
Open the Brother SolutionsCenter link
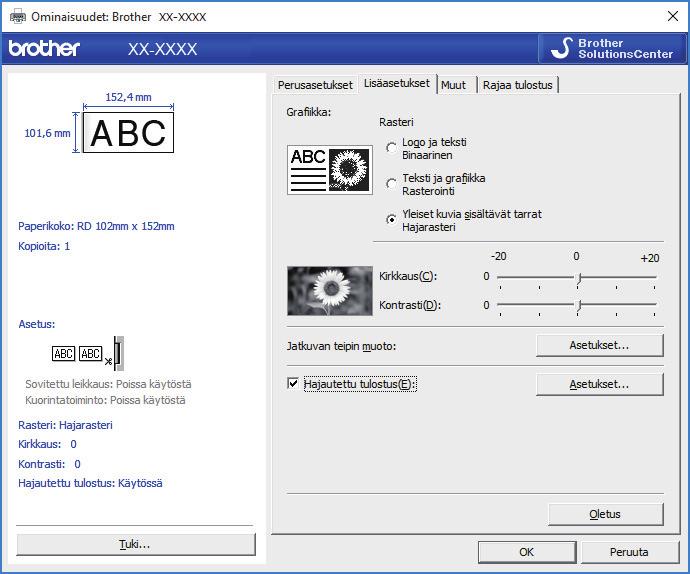[x=612, y=48]
